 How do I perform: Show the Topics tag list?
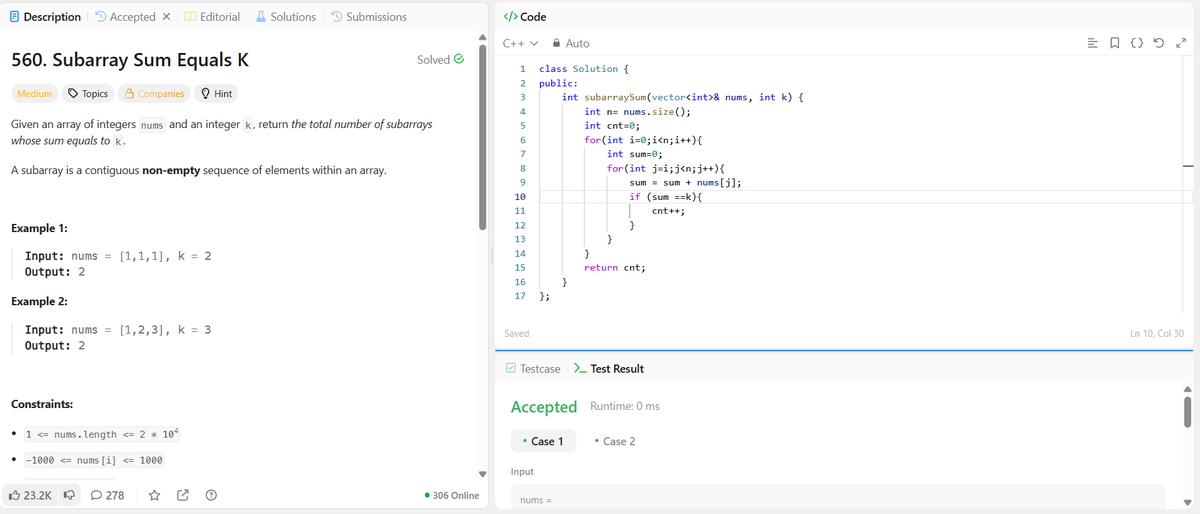point(87,93)
